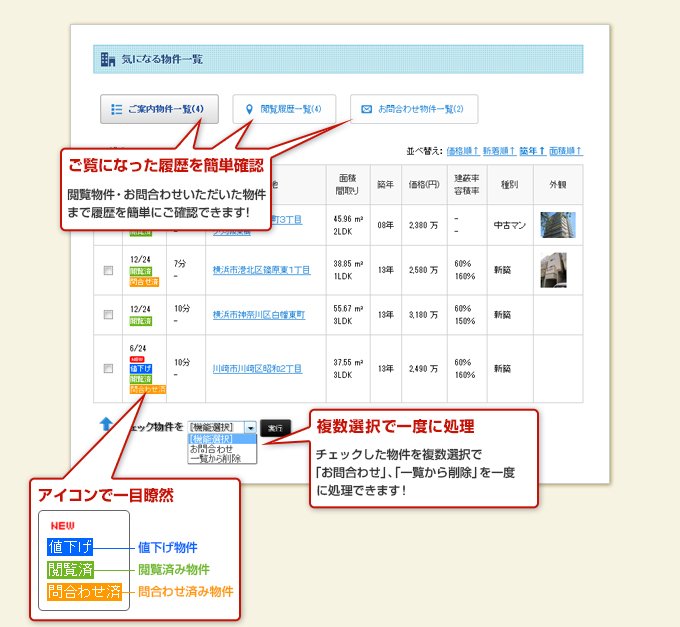The height and width of the screenshot is (627, 680).
Task: Click the 3,180 万 price cell
Action: [x=424, y=315]
